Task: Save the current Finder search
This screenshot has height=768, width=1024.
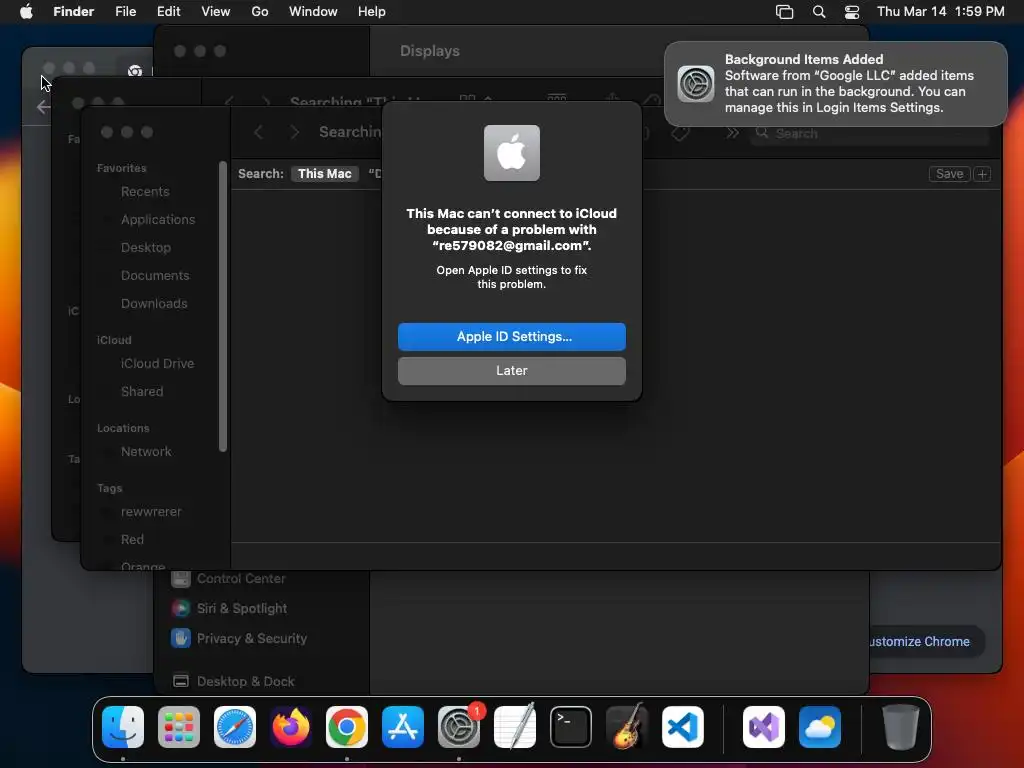Action: (x=949, y=174)
